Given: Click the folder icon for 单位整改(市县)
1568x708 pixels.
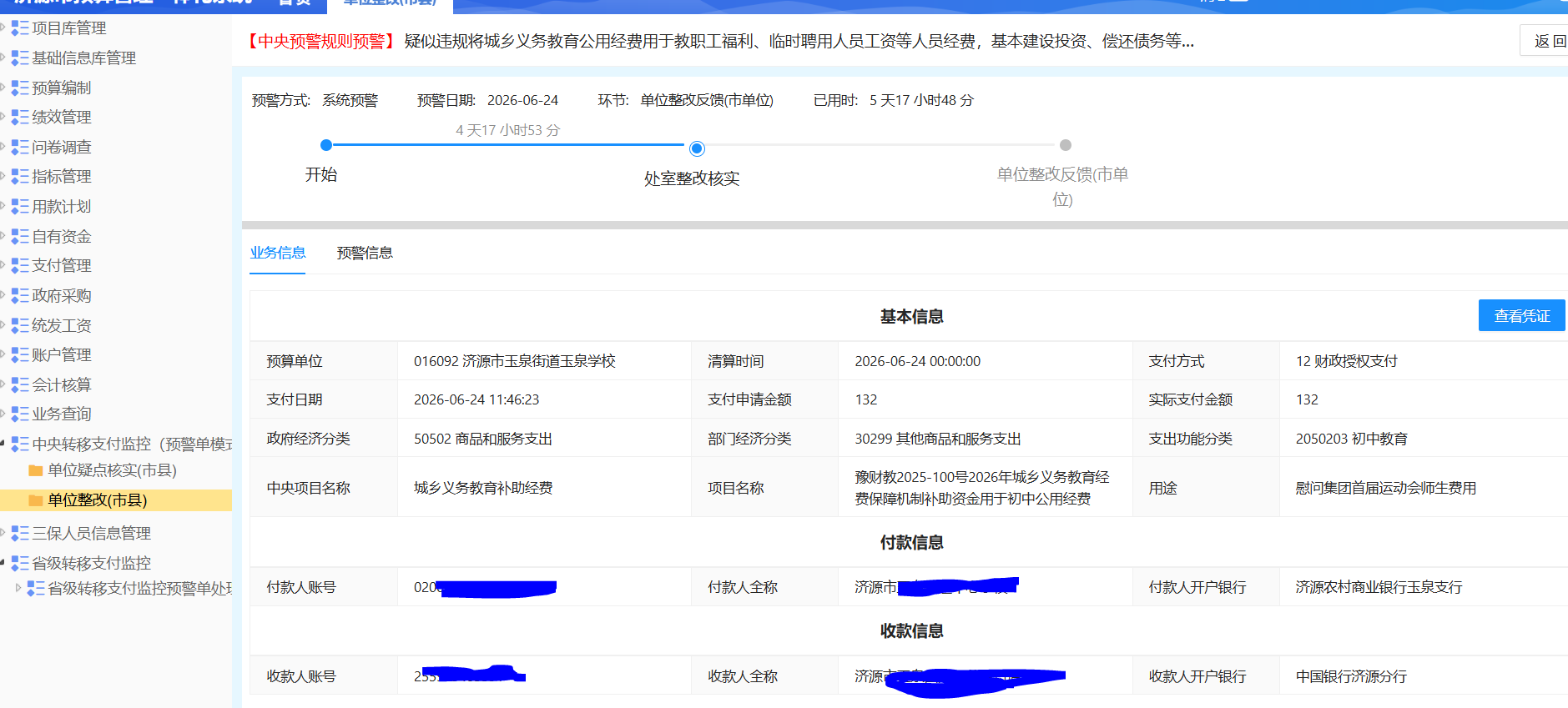Looking at the screenshot, I should (x=36, y=500).
